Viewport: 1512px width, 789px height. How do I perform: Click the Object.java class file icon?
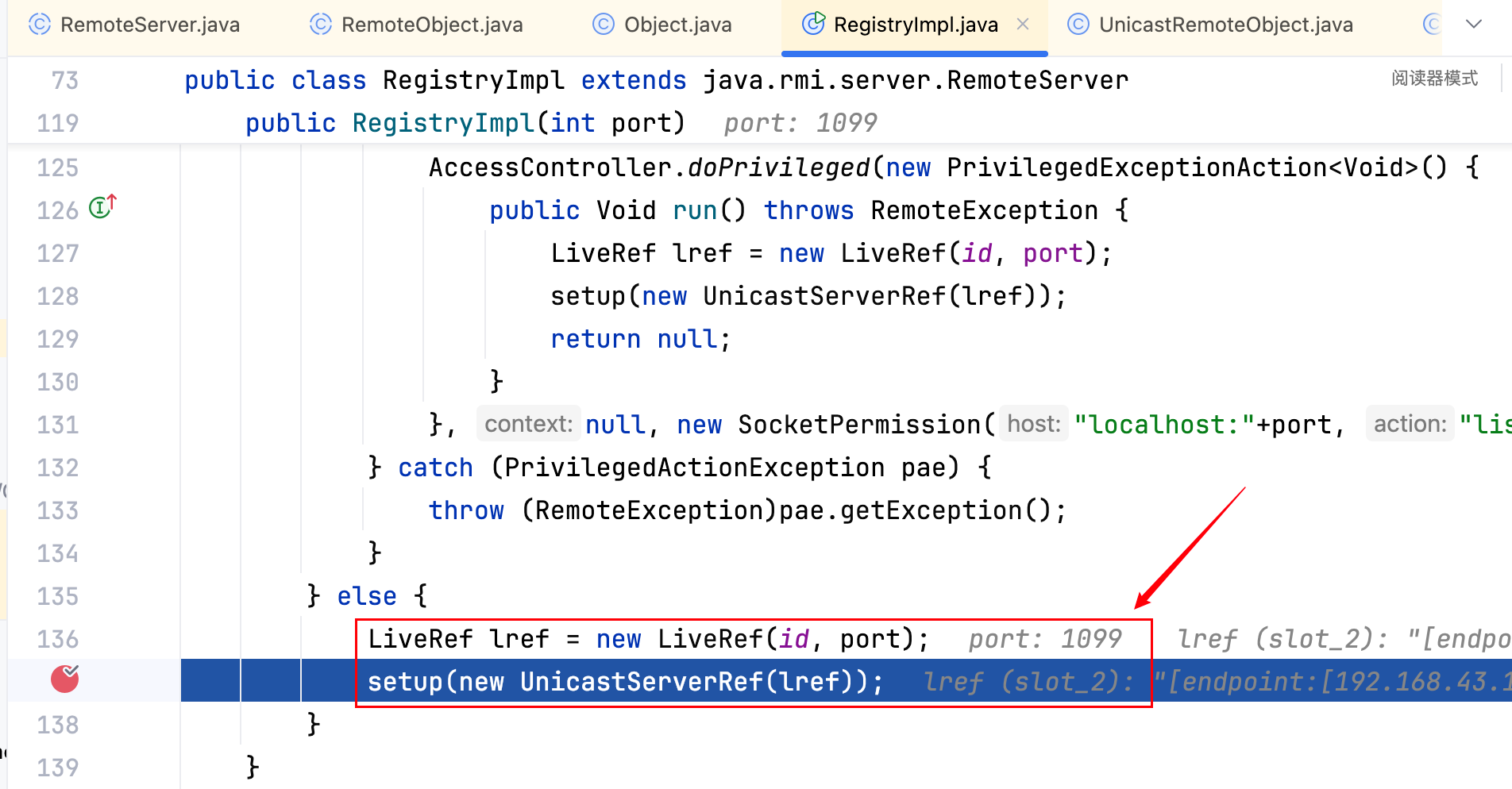(x=604, y=25)
